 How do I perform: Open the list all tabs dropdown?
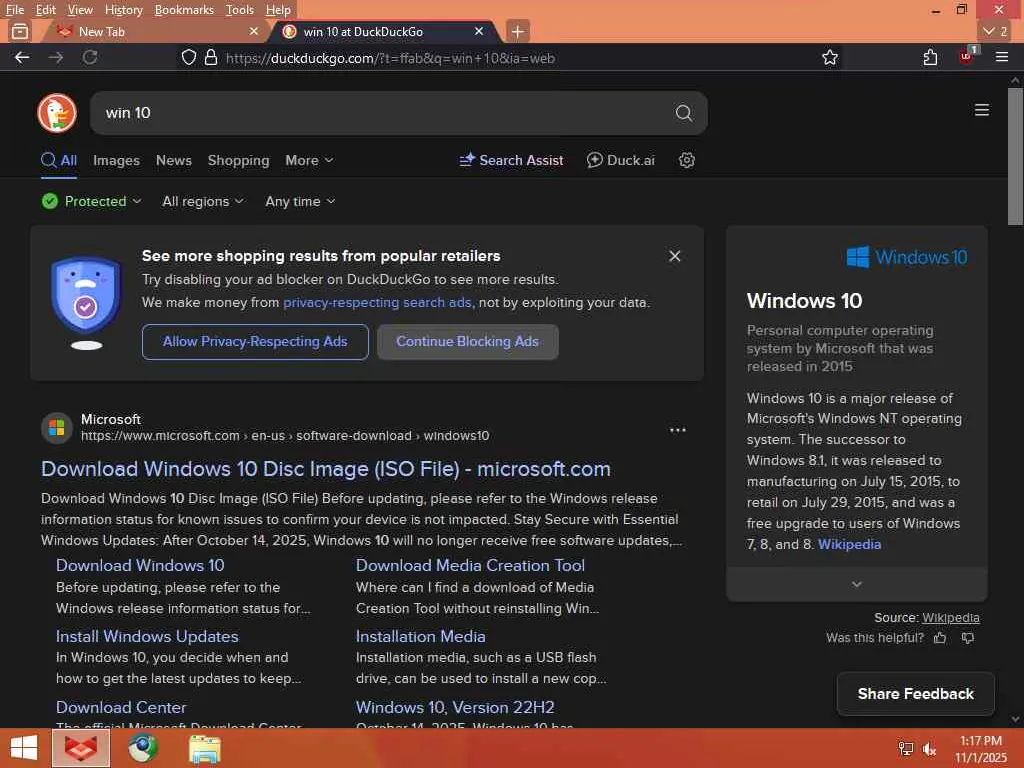[995, 31]
